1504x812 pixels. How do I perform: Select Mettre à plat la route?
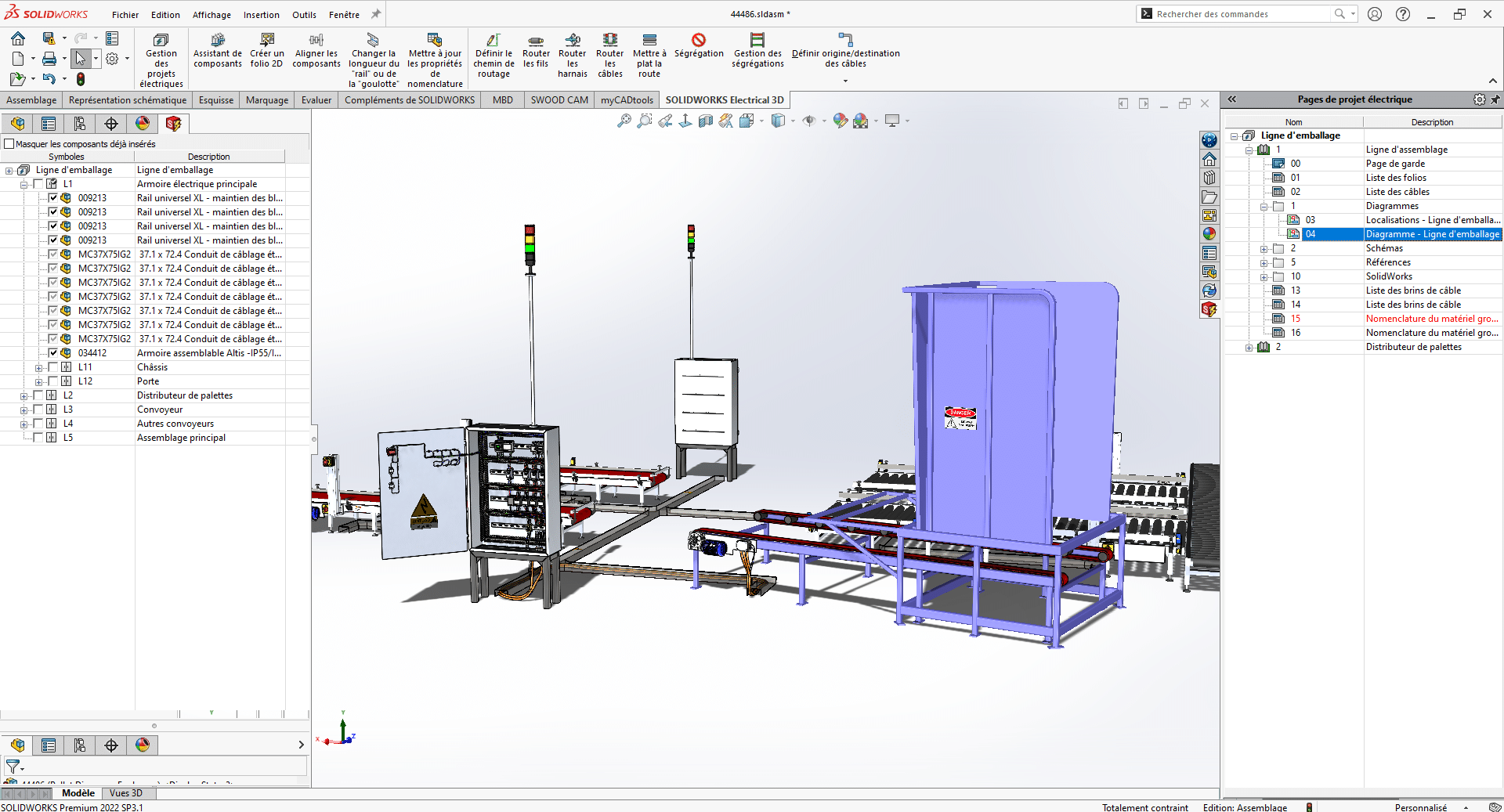[x=649, y=55]
